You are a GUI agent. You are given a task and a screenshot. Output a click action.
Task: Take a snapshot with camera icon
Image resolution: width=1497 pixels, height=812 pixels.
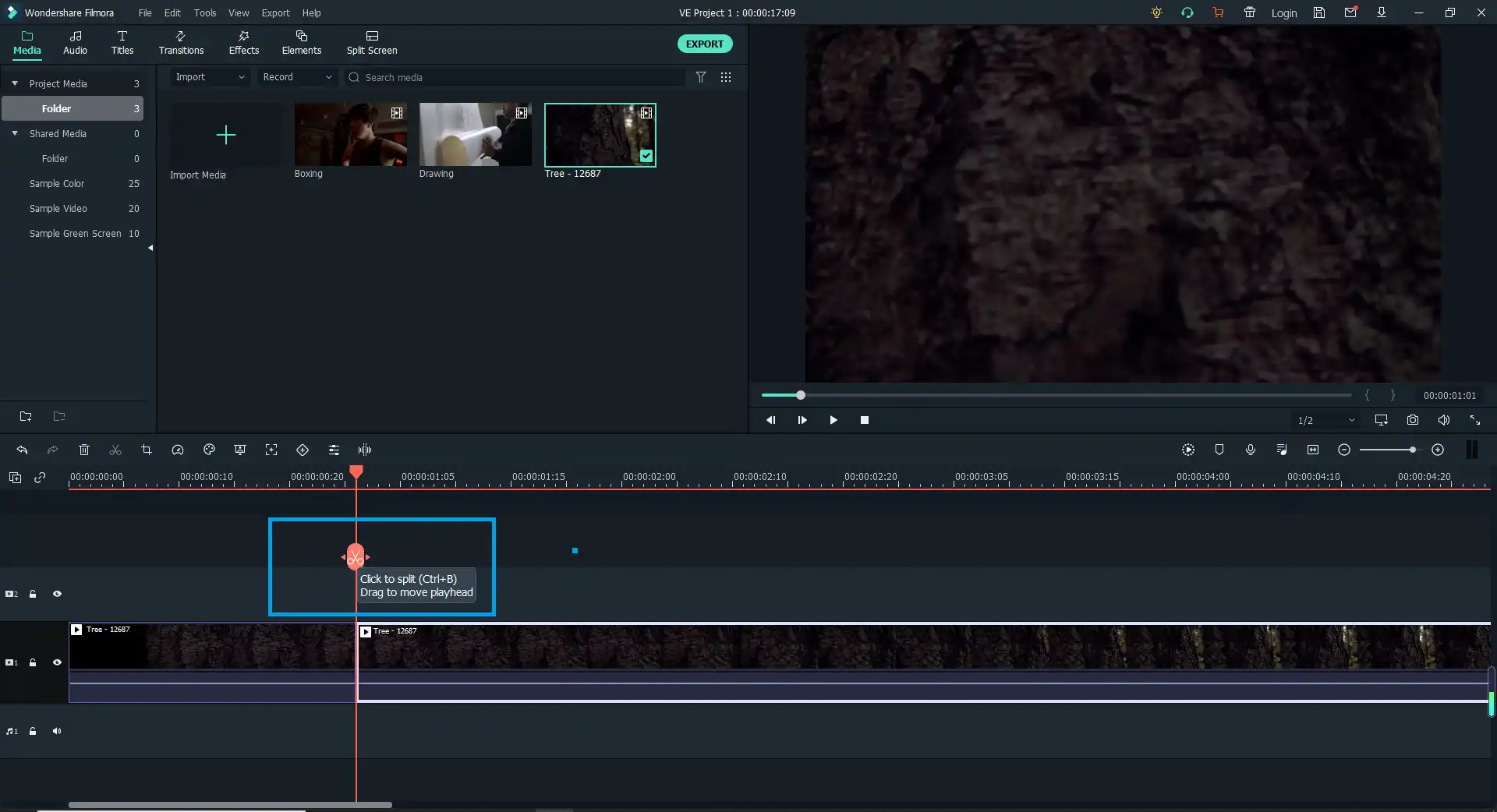click(x=1413, y=420)
